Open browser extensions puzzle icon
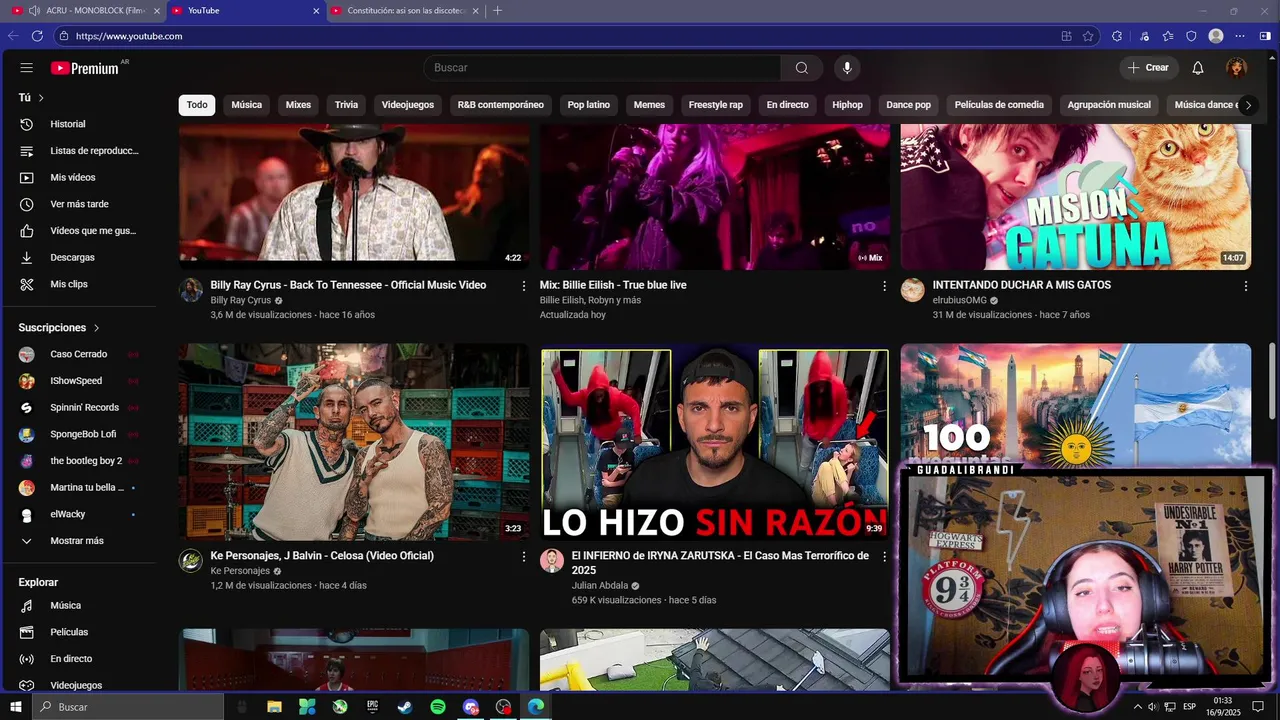 point(1117,36)
